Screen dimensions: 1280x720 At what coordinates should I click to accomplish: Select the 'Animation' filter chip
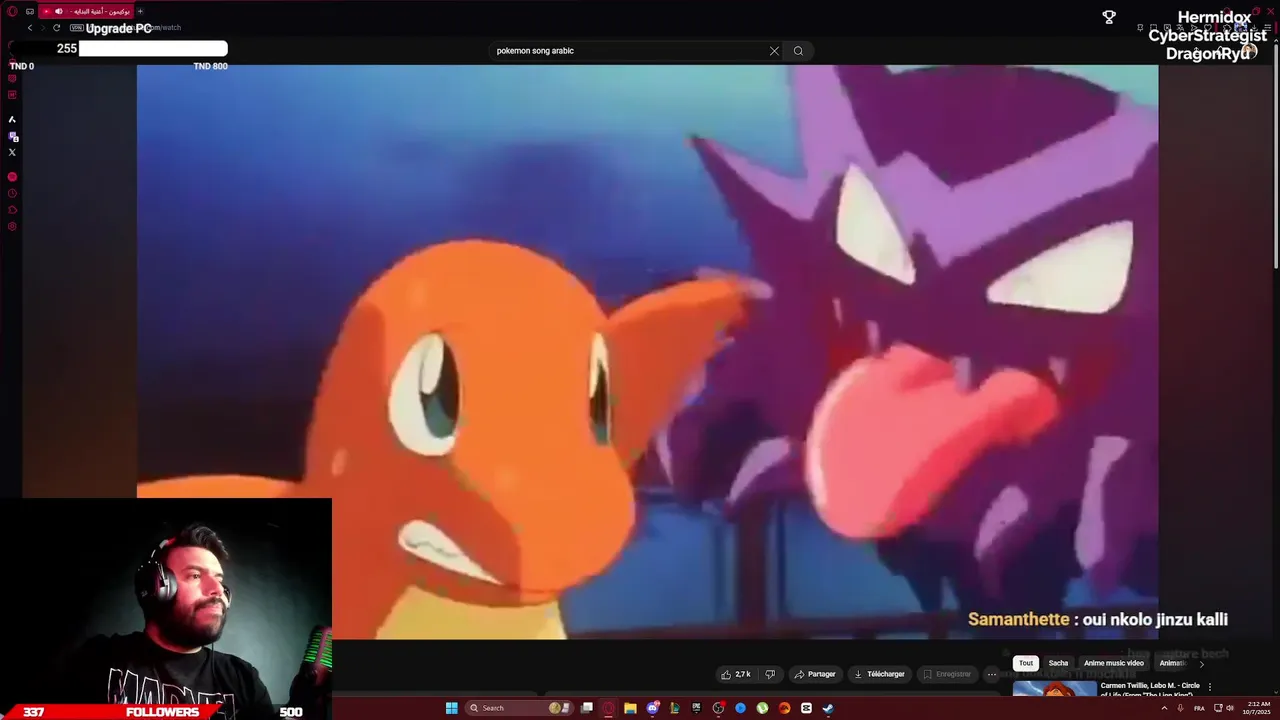tap(1172, 663)
